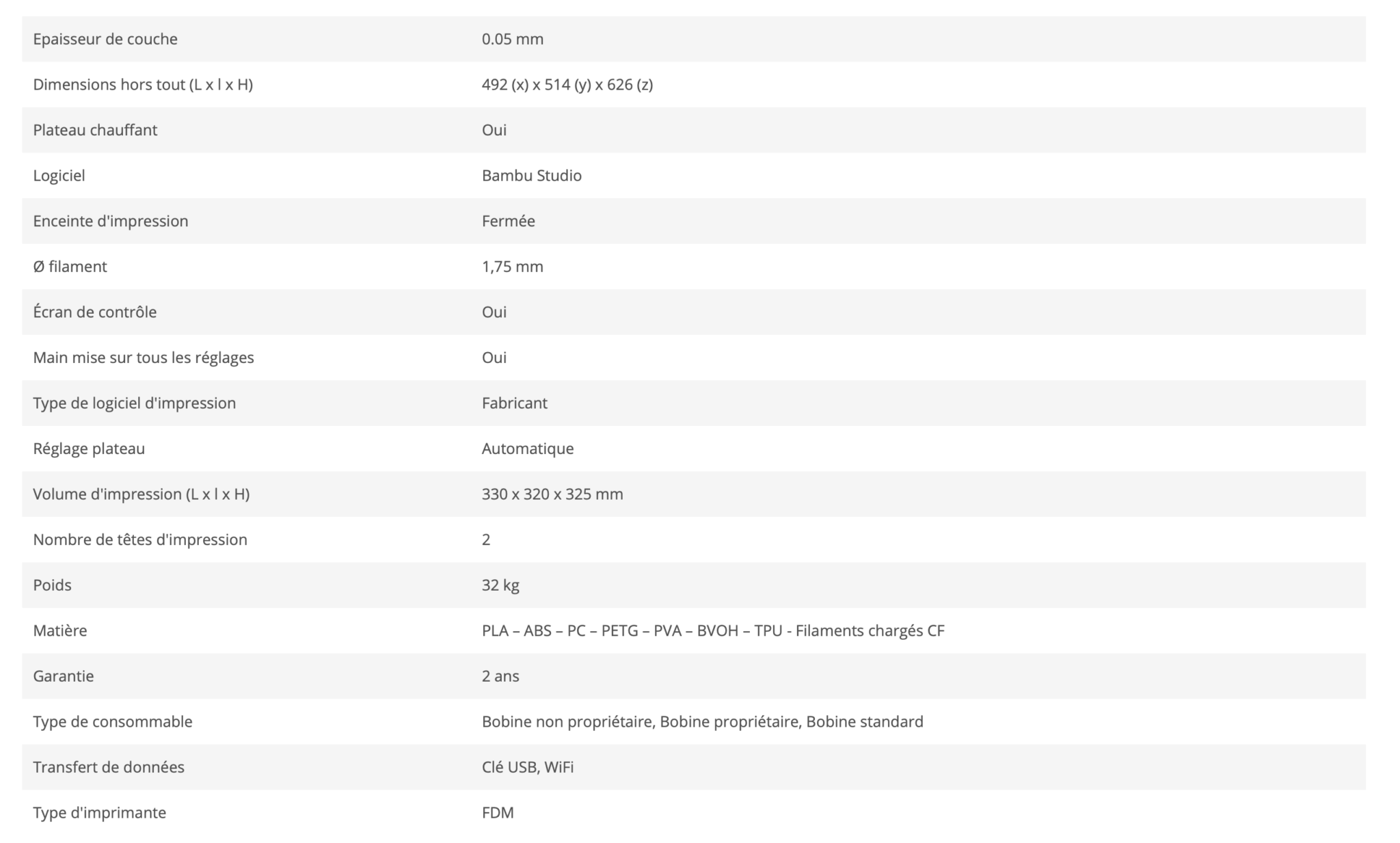1400x843 pixels.
Task: Click the "FDM" printer type value
Action: (x=497, y=812)
